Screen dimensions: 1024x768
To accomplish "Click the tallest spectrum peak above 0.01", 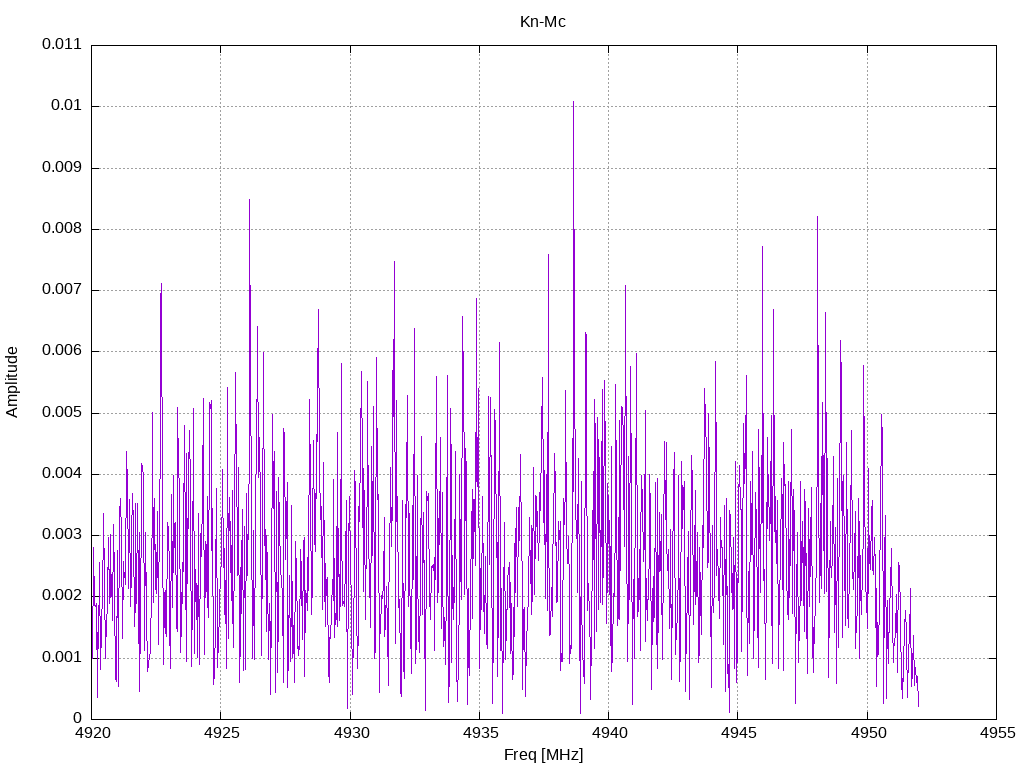I will [573, 104].
